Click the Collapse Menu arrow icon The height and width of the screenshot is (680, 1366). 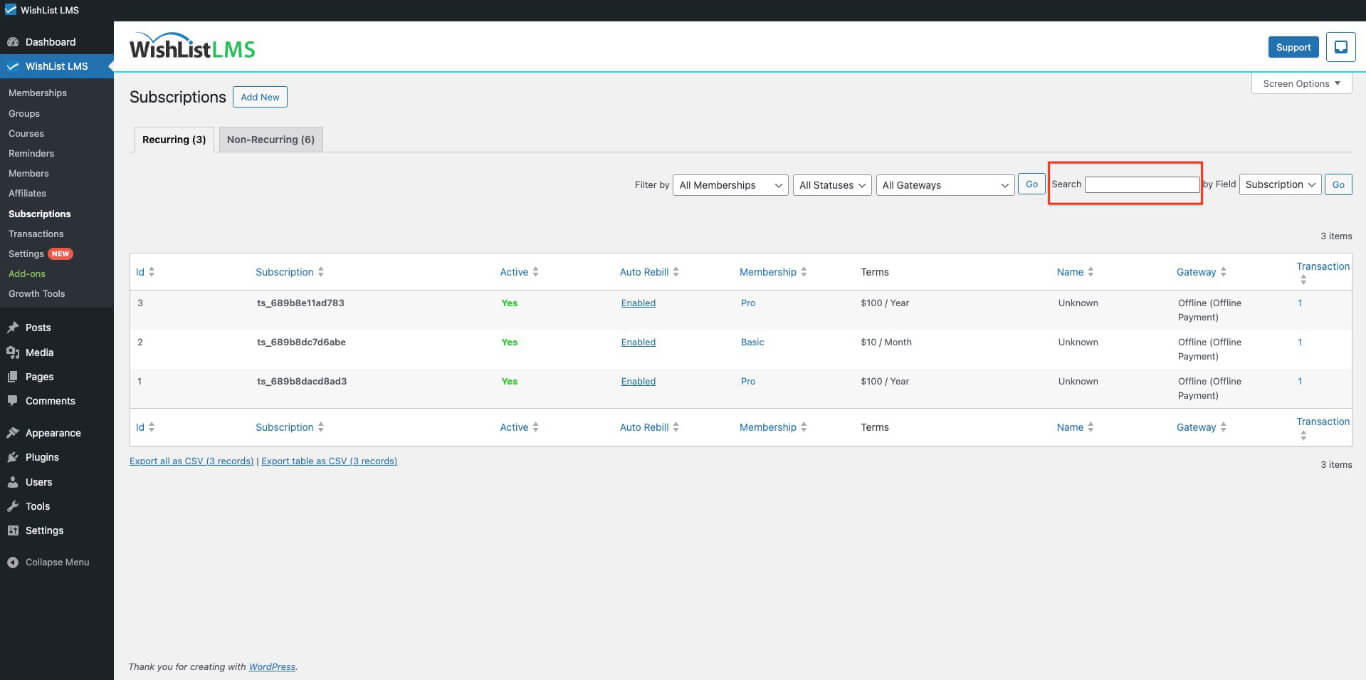(13, 562)
